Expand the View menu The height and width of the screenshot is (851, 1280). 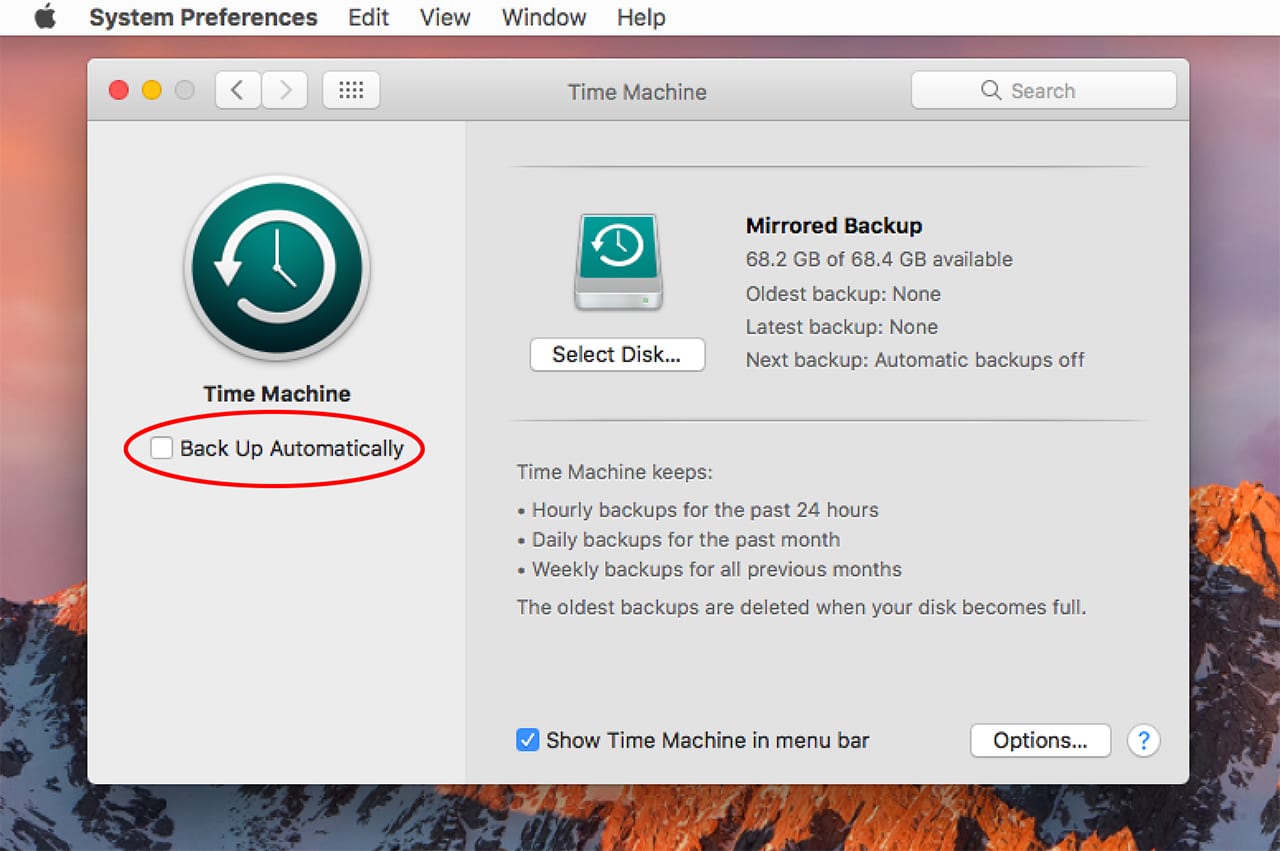coord(445,18)
